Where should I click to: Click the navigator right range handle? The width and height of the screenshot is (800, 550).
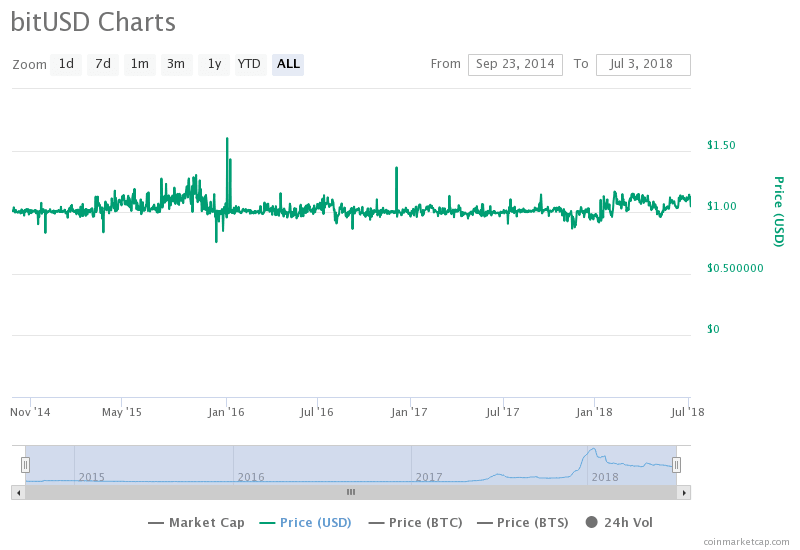click(x=677, y=464)
